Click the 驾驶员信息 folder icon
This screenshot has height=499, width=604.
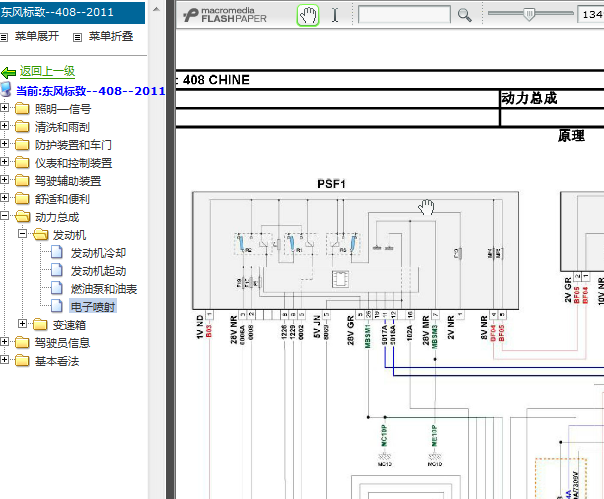(x=22, y=342)
